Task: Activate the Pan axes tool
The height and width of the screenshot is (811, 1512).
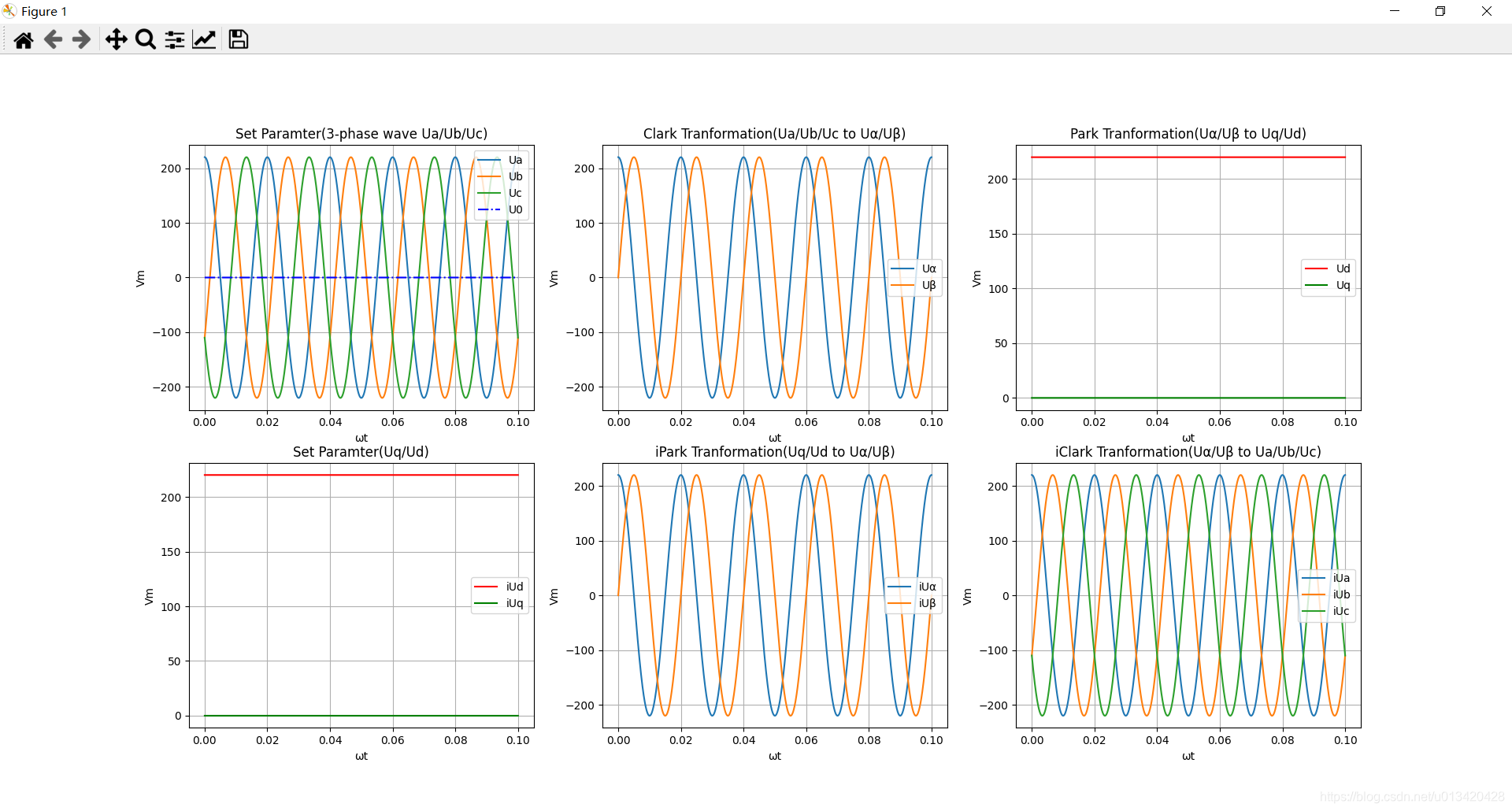Action: 117,39
